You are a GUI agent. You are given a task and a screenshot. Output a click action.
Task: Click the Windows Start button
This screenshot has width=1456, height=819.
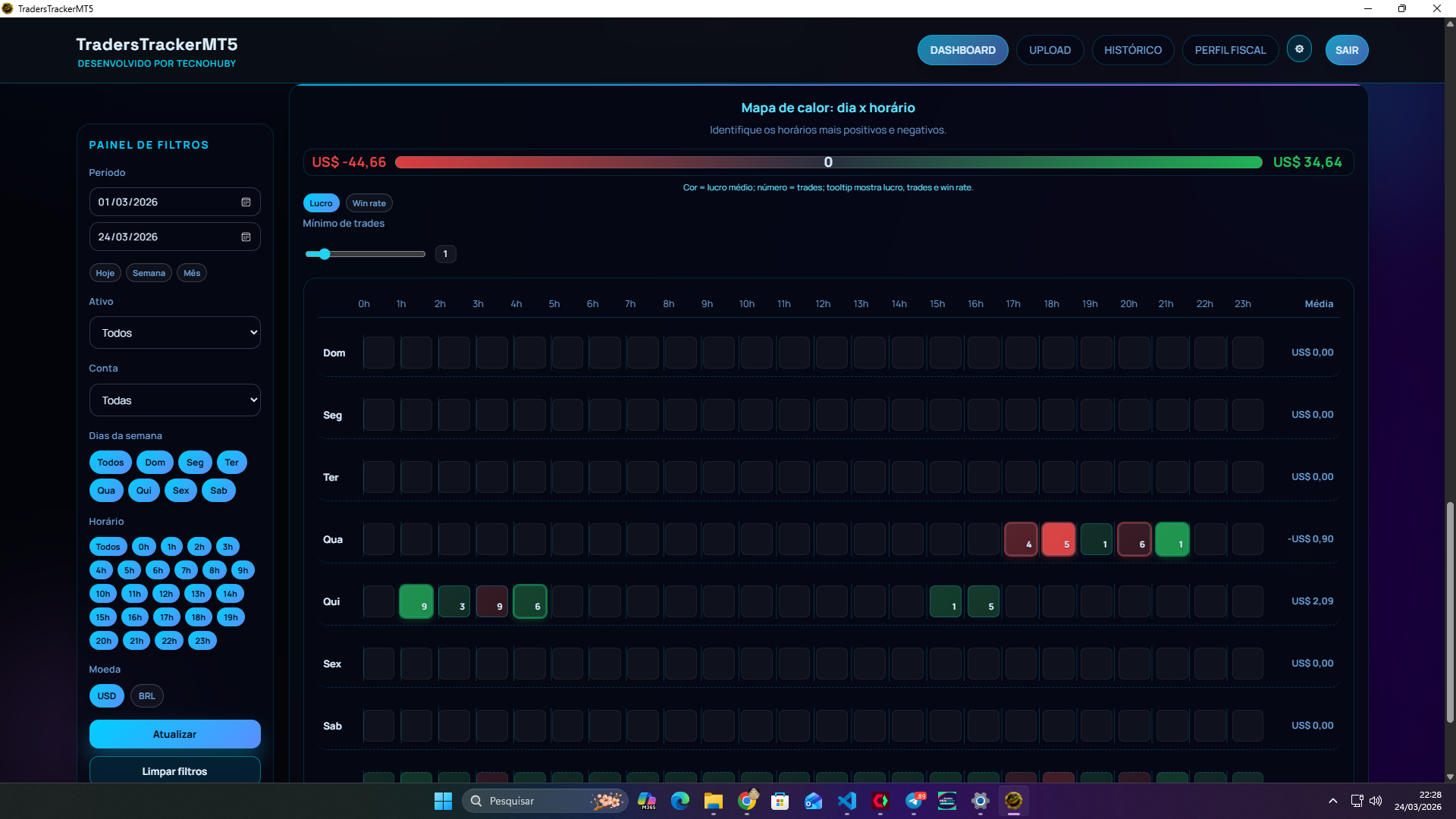443,801
